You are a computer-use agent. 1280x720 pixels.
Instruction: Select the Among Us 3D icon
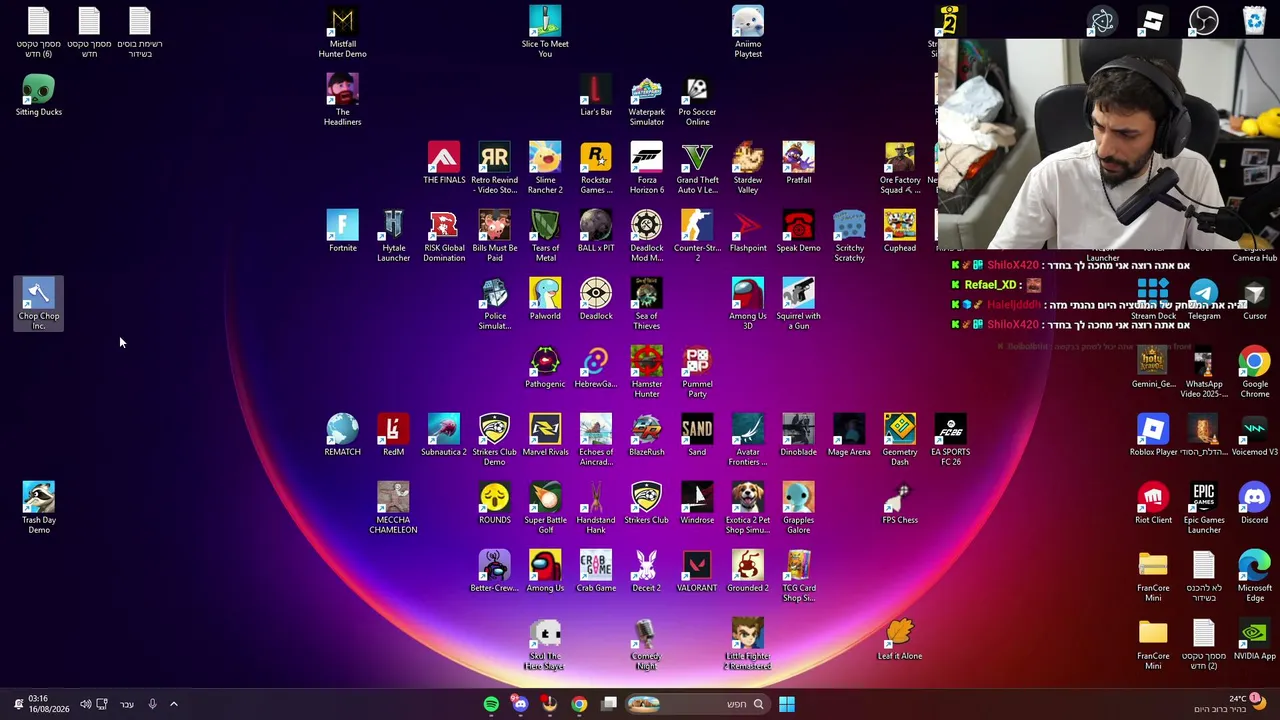point(748,304)
